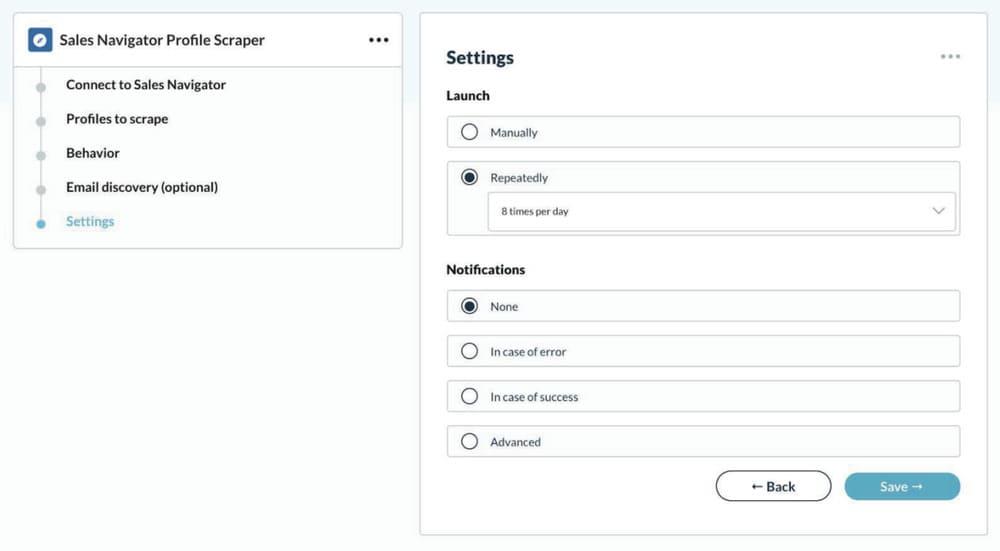Select the Manually launch radio button
Viewport: 1000px width, 551px height.
(469, 132)
